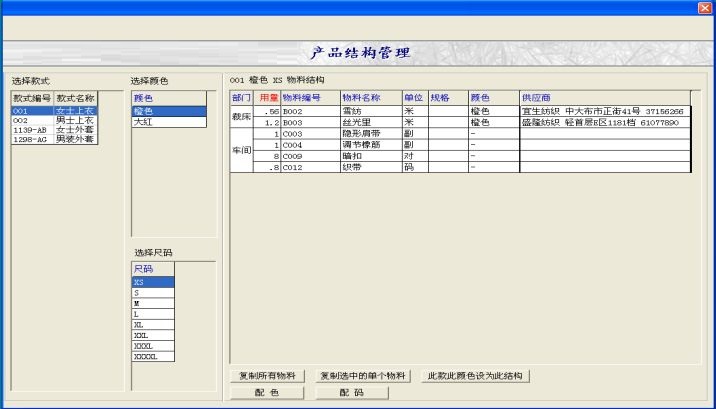Click the red 用量 column header
716x409 pixels.
click(267, 98)
